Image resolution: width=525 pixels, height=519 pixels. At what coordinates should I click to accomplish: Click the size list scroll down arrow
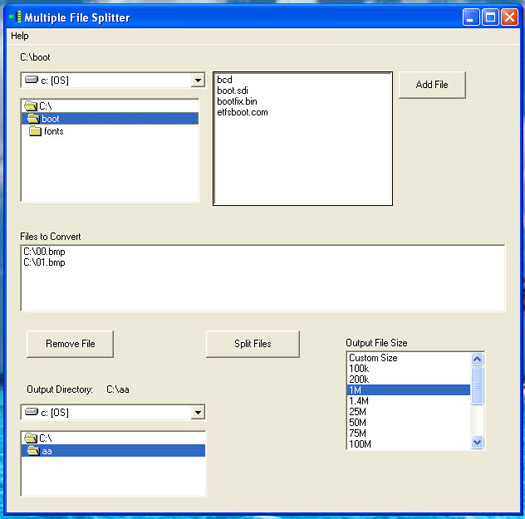(477, 443)
